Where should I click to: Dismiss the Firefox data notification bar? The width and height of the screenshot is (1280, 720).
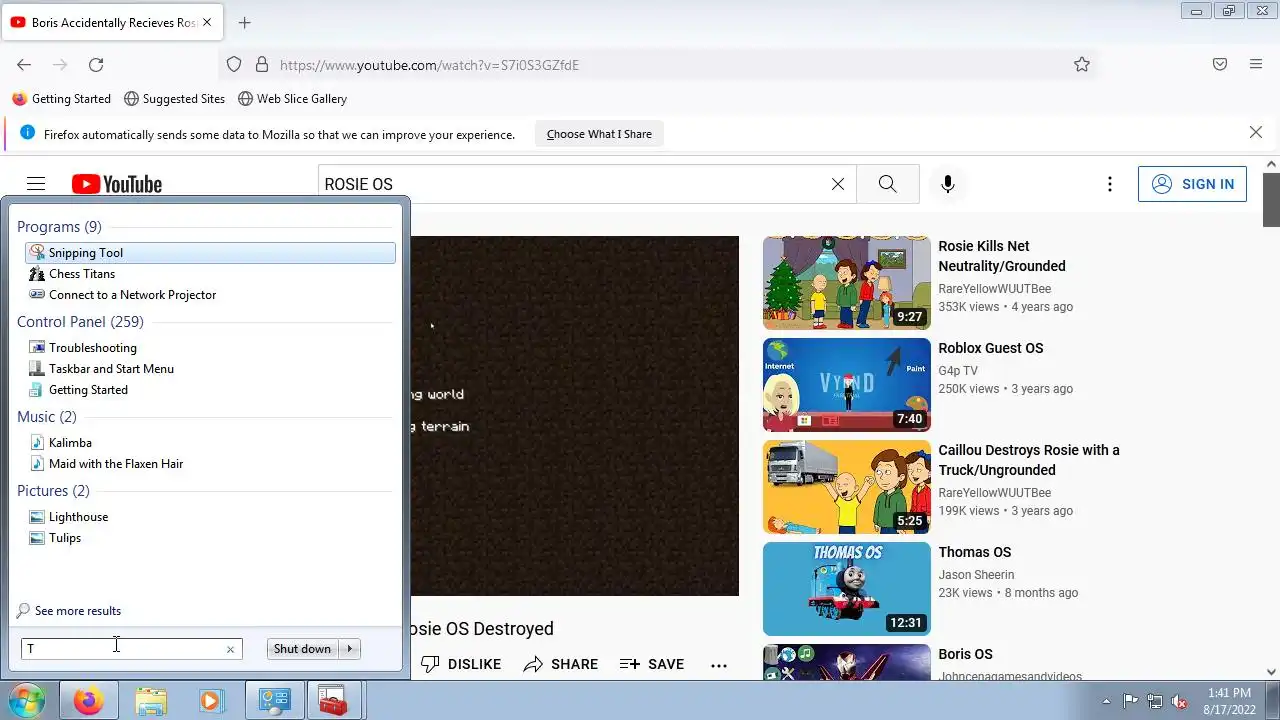click(1256, 133)
